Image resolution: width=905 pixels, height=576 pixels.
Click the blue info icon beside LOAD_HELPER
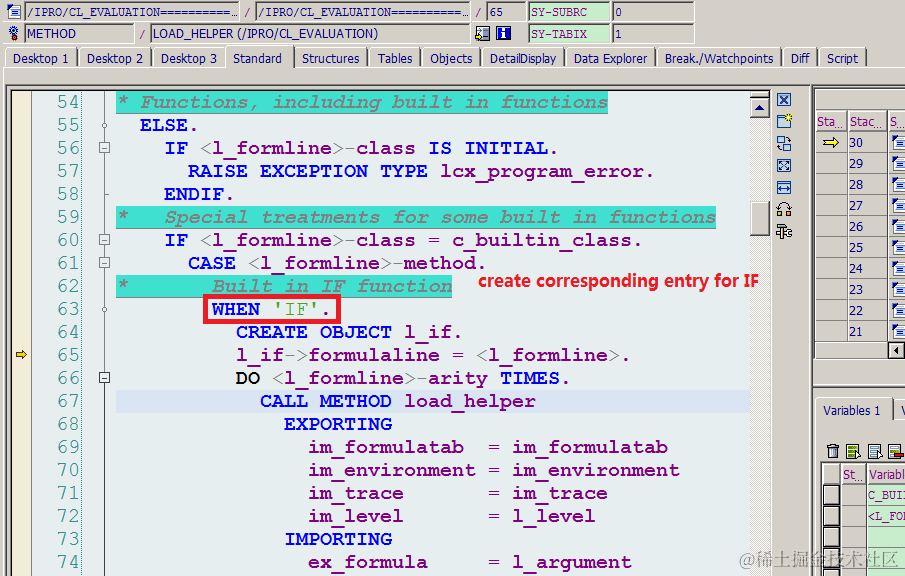503,33
